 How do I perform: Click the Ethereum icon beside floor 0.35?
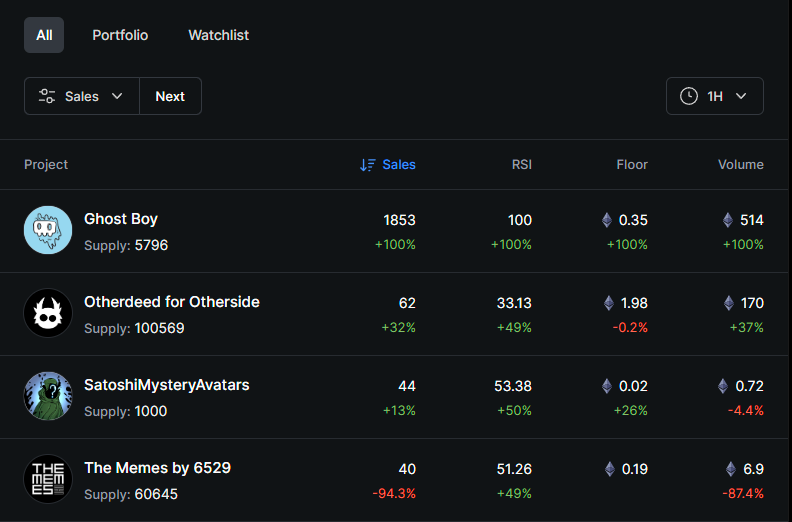(x=607, y=220)
